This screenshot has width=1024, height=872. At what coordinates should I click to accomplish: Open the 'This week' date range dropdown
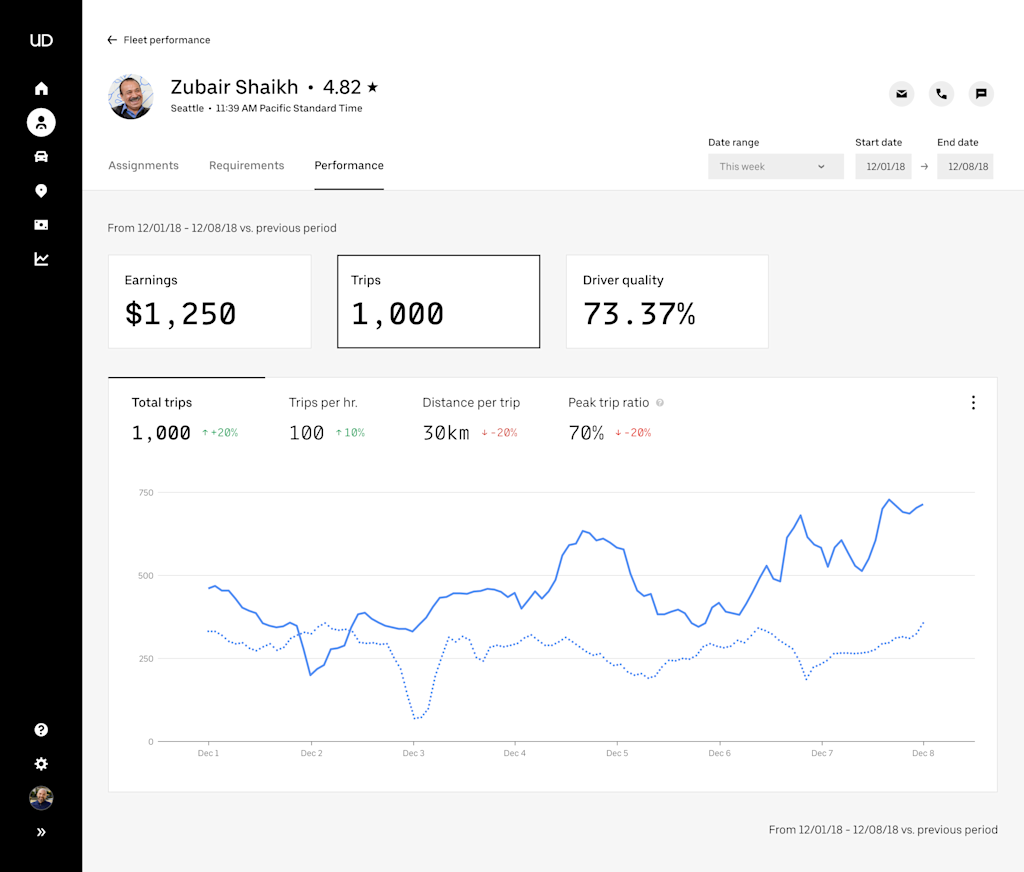tap(776, 166)
